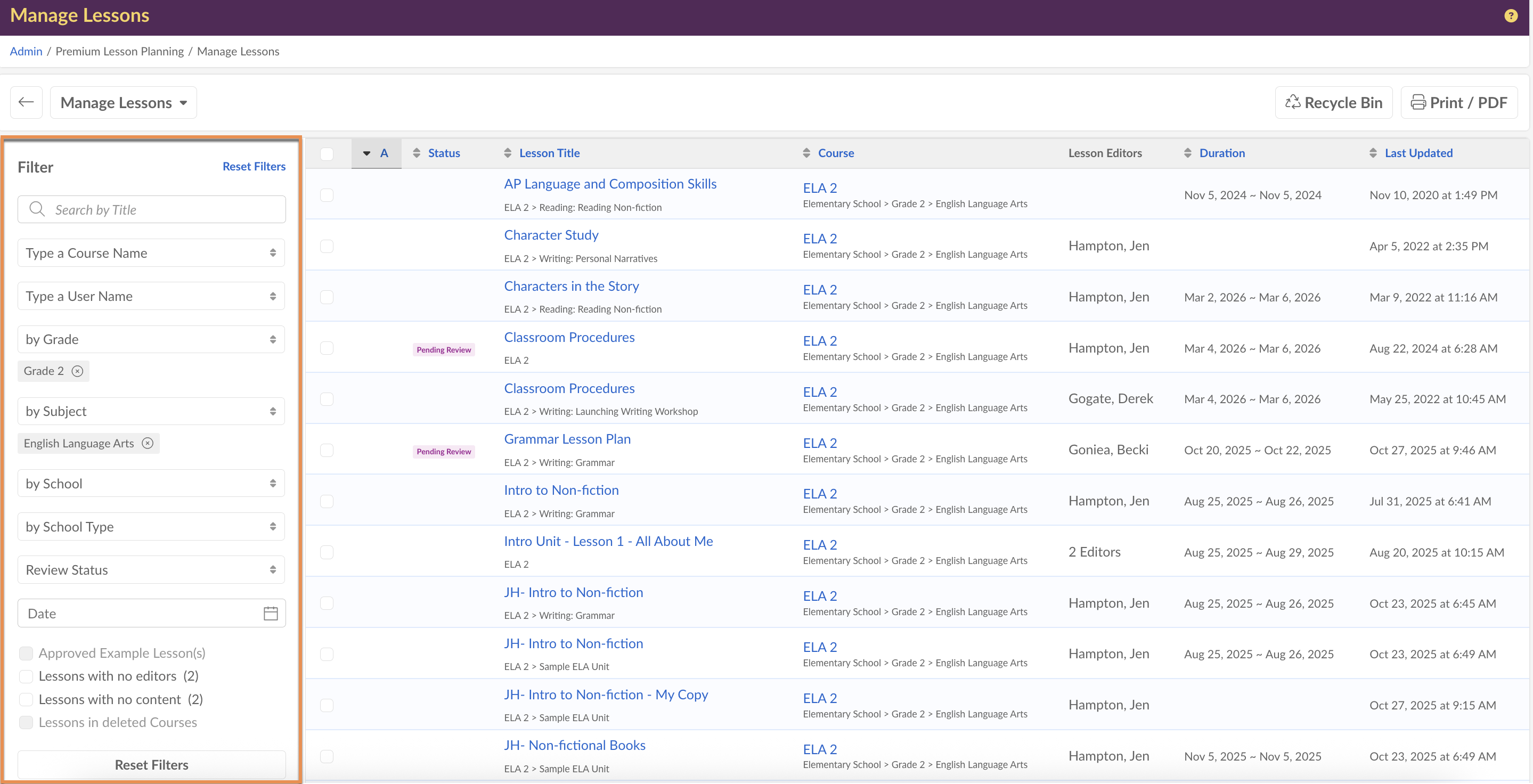Sort by Last Updated column

click(1418, 153)
